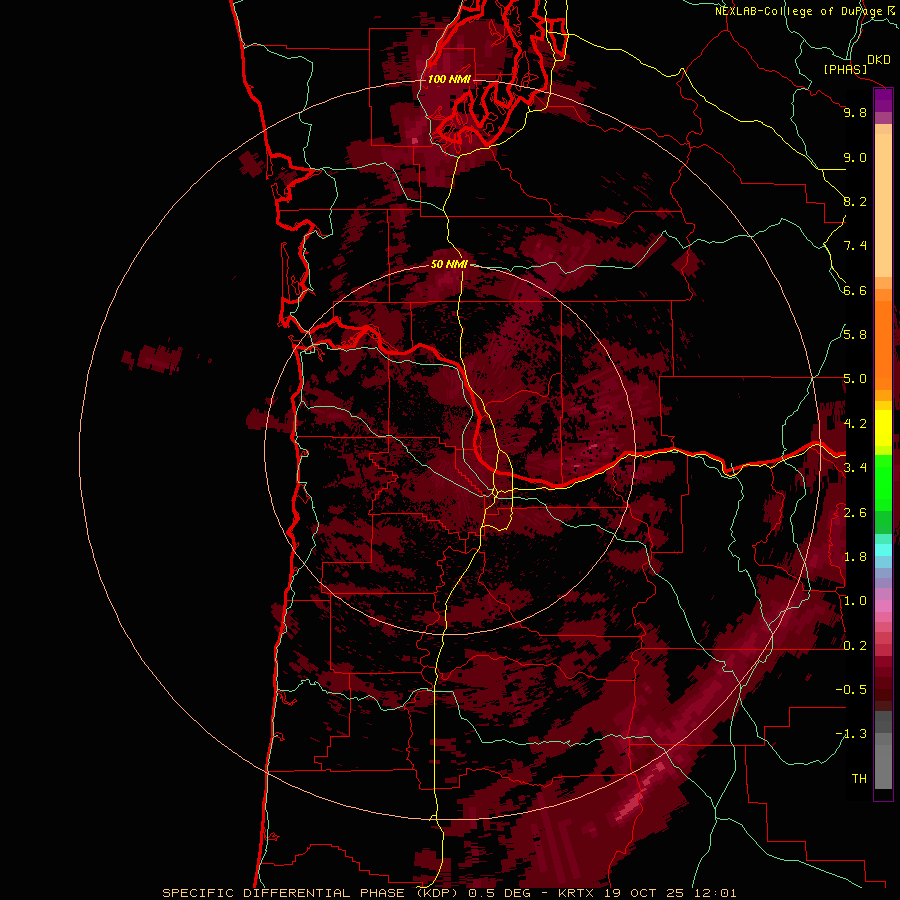The image size is (900, 900).
Task: Click the 9.8 scale value
Action: [855, 112]
